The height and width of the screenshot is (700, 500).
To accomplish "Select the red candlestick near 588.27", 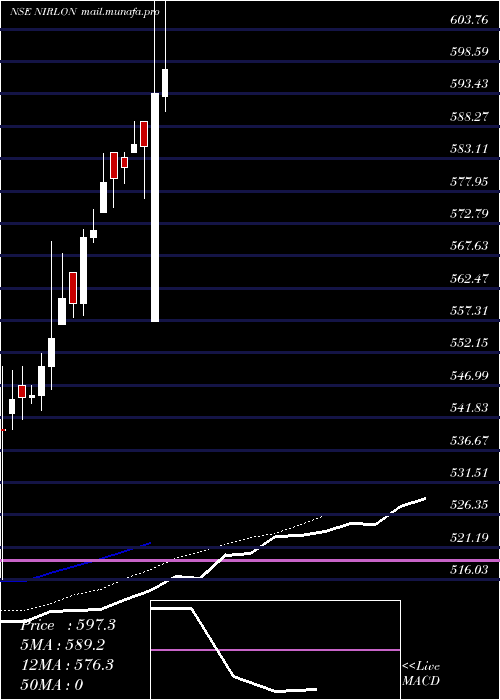I will [144, 133].
